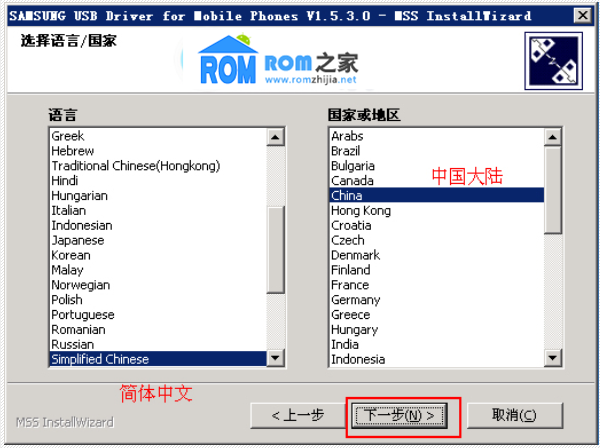
Task: Select Hong Kong in the country list
Action: pyautogui.click(x=437, y=210)
